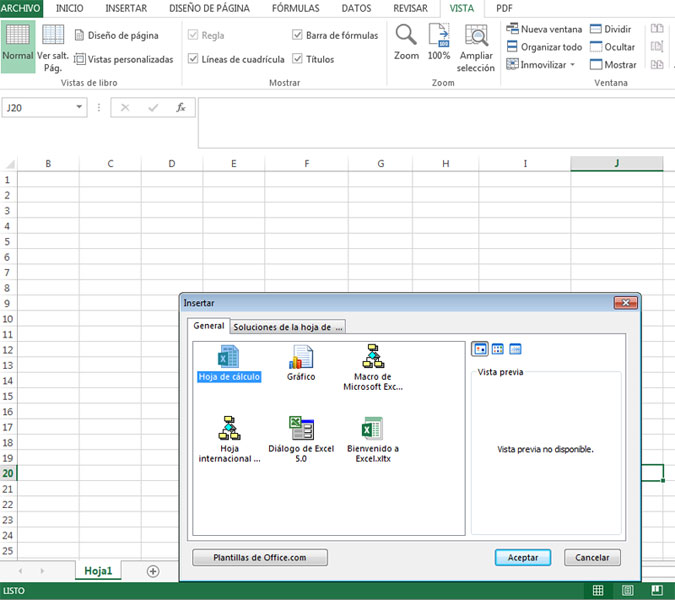Select Macro de Microsoft Excel item

pyautogui.click(x=373, y=368)
